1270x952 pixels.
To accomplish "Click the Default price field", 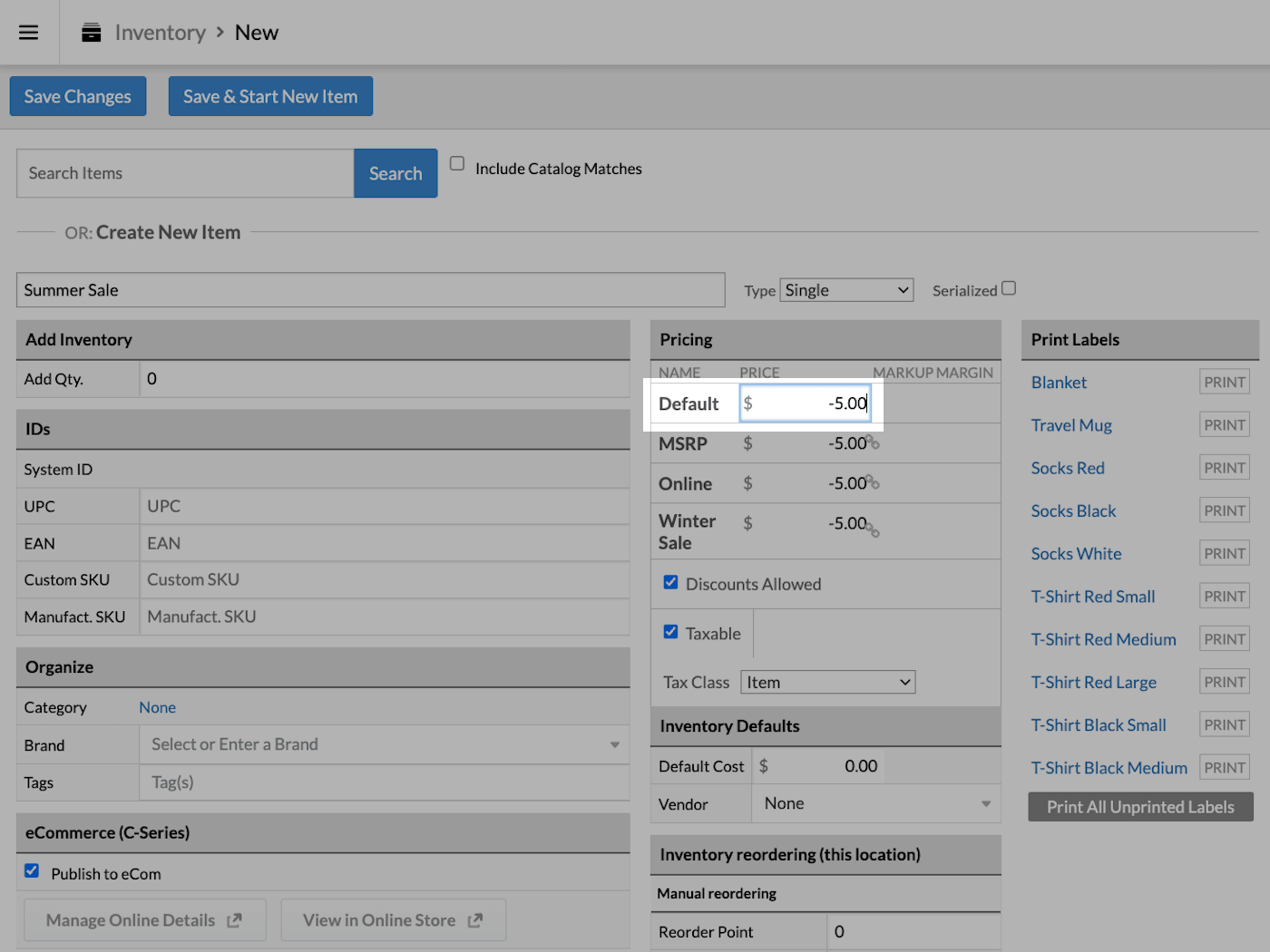I will (x=806, y=403).
